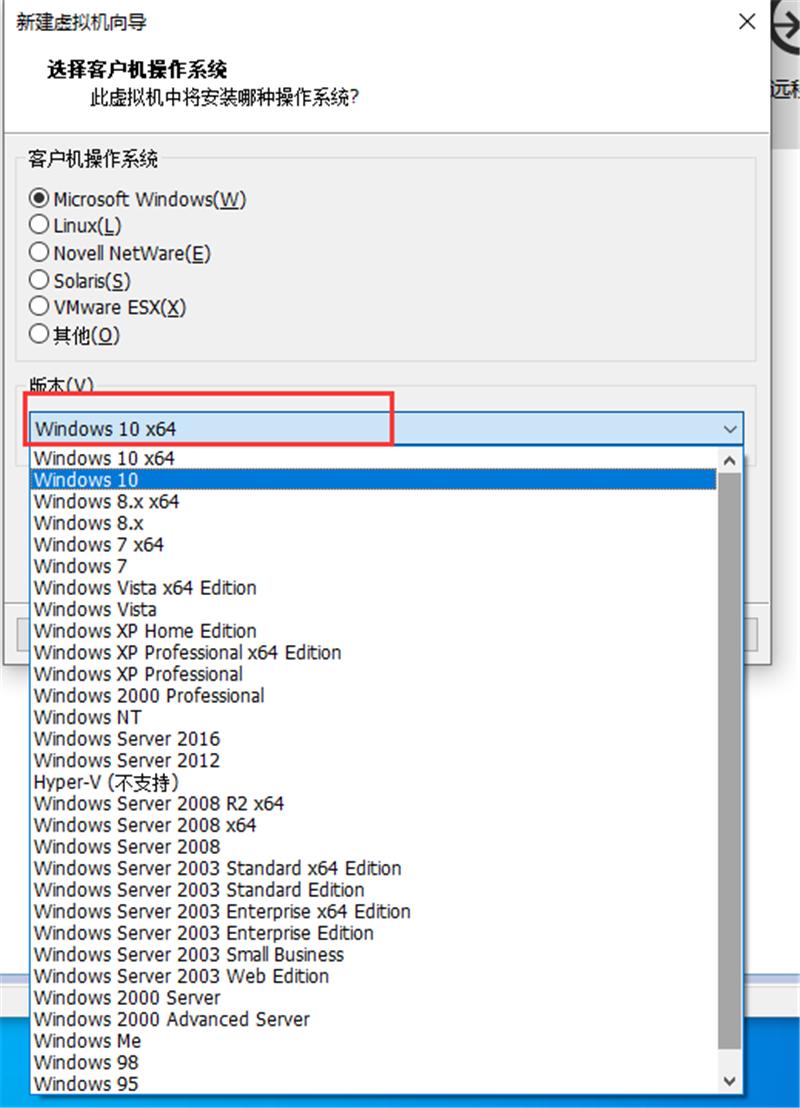Choose Windows 10 x64 from the list
Screen dimensions: 800x1108
374,459
